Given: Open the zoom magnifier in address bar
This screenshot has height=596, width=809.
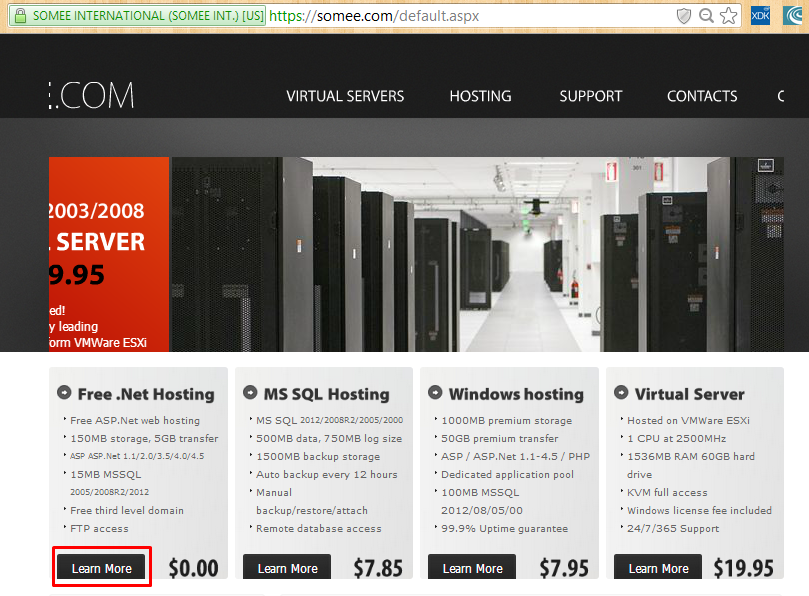Looking at the screenshot, I should pyautogui.click(x=706, y=16).
